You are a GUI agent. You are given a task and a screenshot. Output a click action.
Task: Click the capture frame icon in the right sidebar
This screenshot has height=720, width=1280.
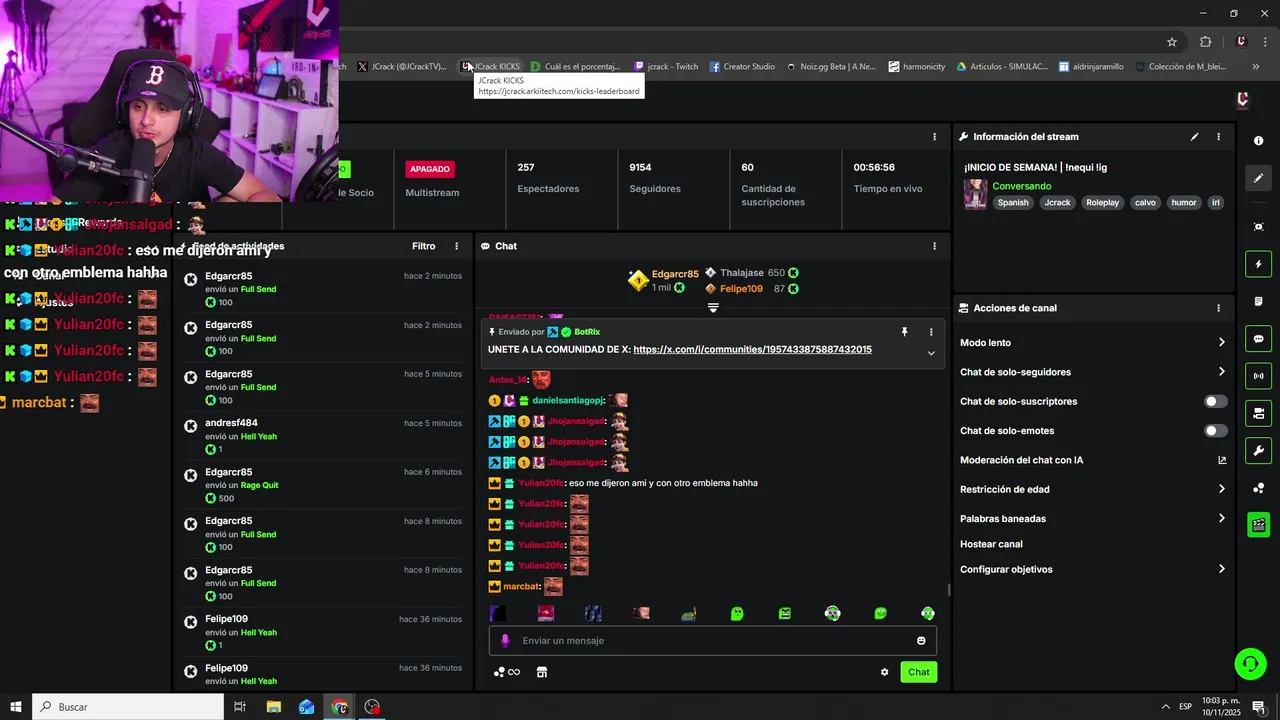(1258, 227)
